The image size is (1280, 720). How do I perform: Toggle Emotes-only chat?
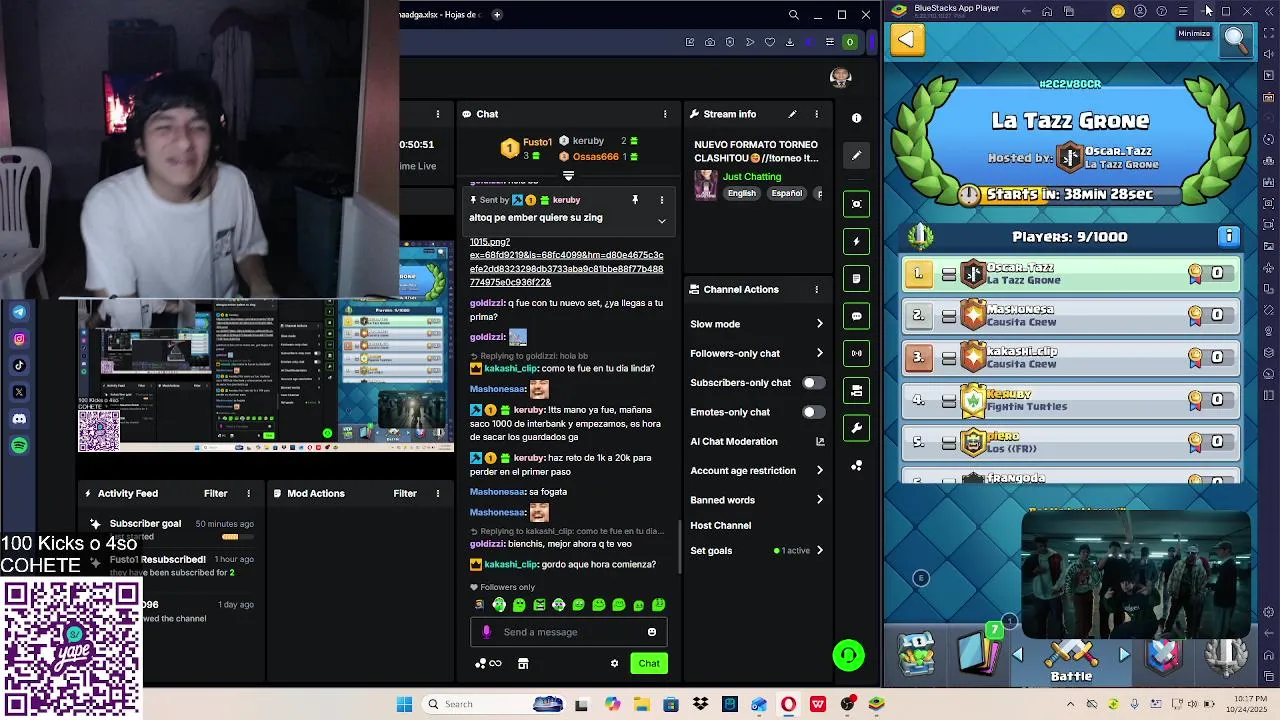tap(814, 412)
